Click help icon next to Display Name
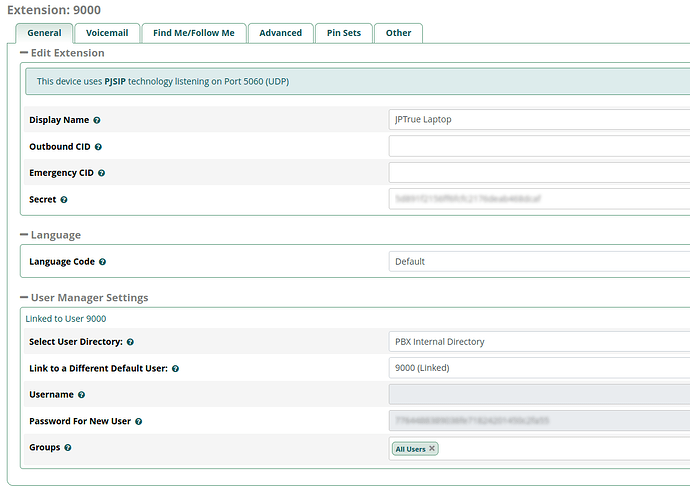This screenshot has width=690, height=496. [97, 120]
